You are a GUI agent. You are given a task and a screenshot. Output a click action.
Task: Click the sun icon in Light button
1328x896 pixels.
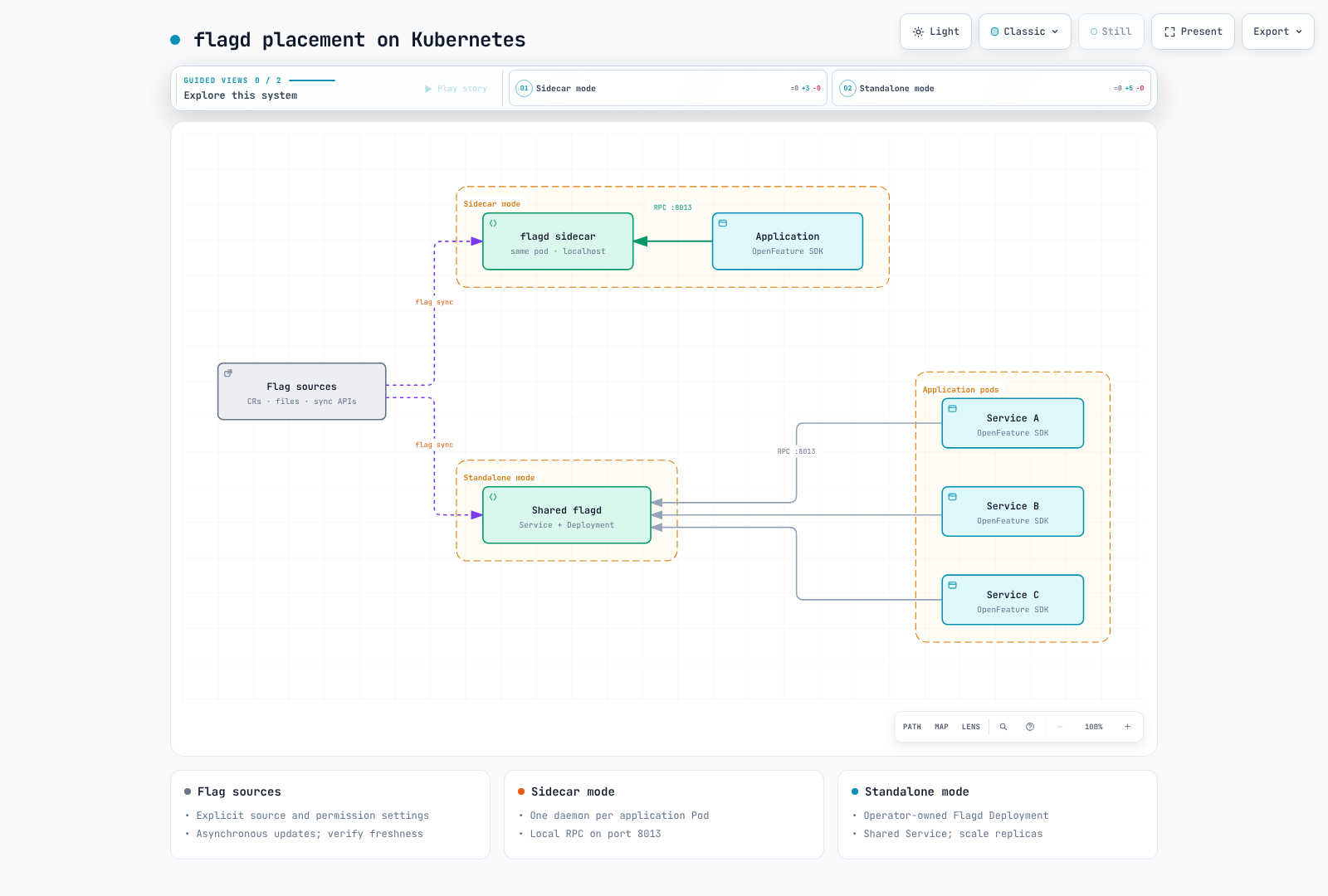(918, 32)
